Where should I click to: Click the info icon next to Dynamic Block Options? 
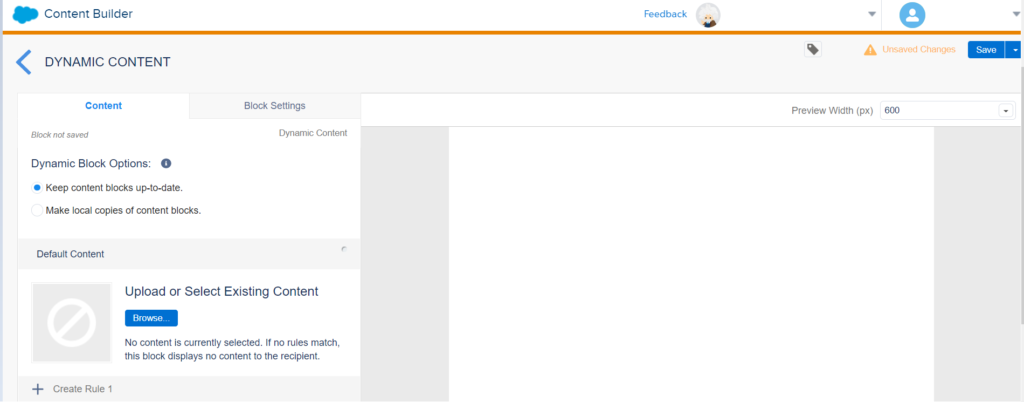[x=166, y=163]
